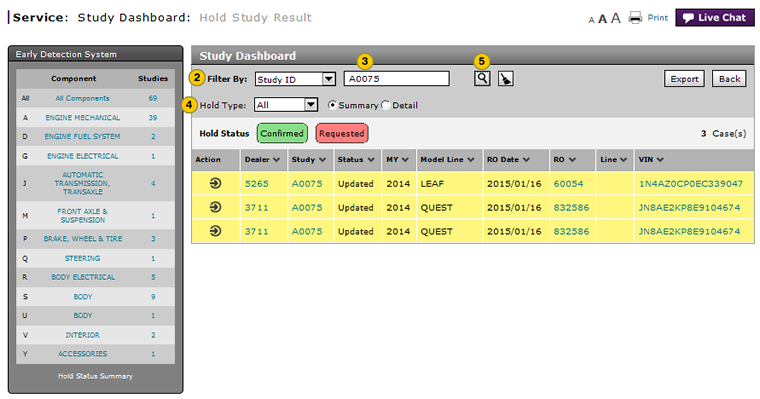Screen dimensions: 760x399
Task: Open VIN JN8AE2KP8E9104674 link in last row
Action: (x=689, y=231)
